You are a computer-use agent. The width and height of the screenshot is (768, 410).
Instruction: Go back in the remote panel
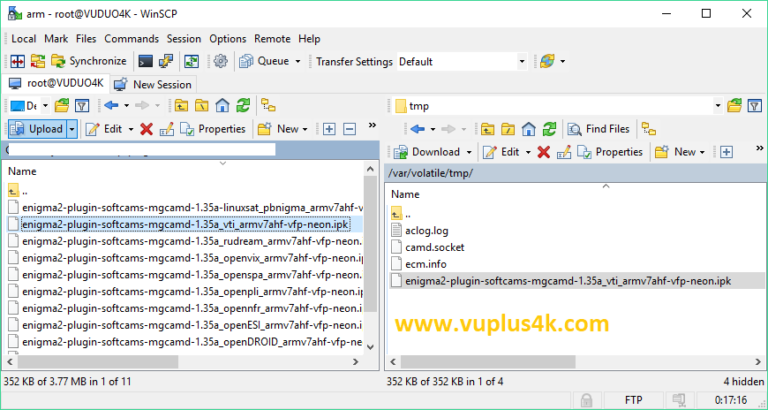coord(417,129)
